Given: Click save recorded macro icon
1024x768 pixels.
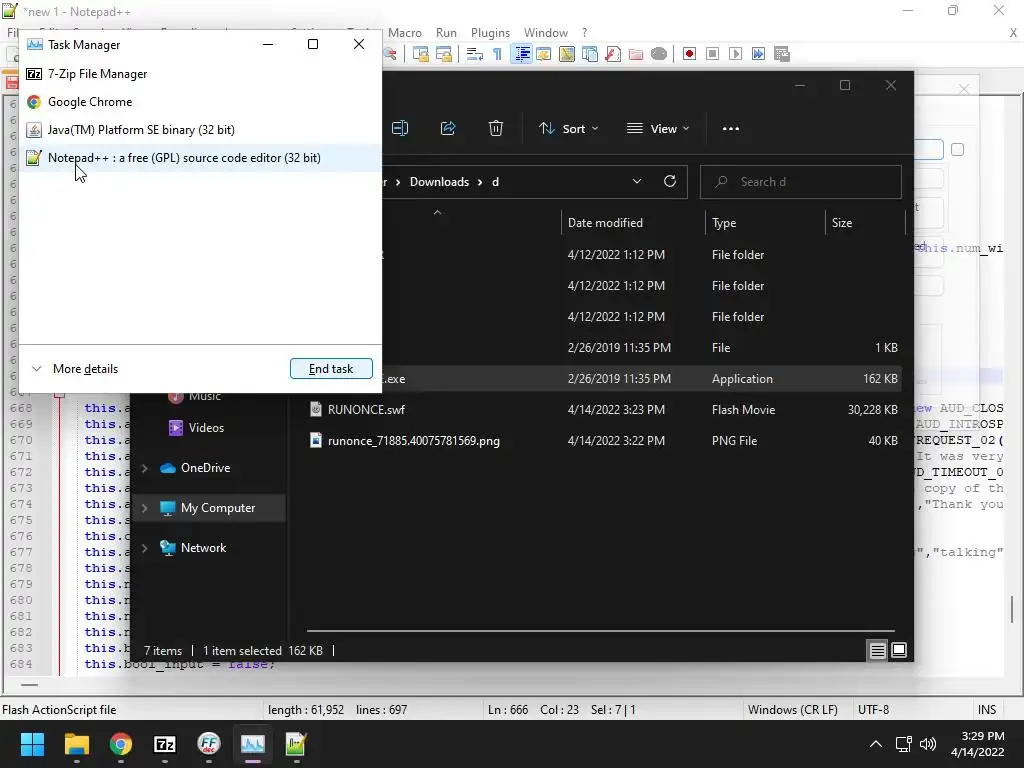Looking at the screenshot, I should tap(782, 54).
